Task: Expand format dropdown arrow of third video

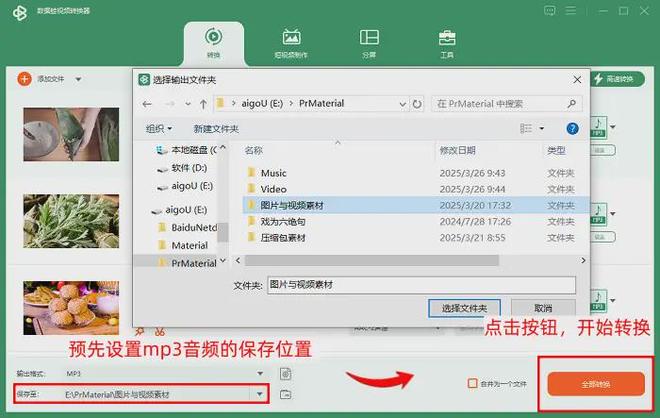Action: point(613,301)
